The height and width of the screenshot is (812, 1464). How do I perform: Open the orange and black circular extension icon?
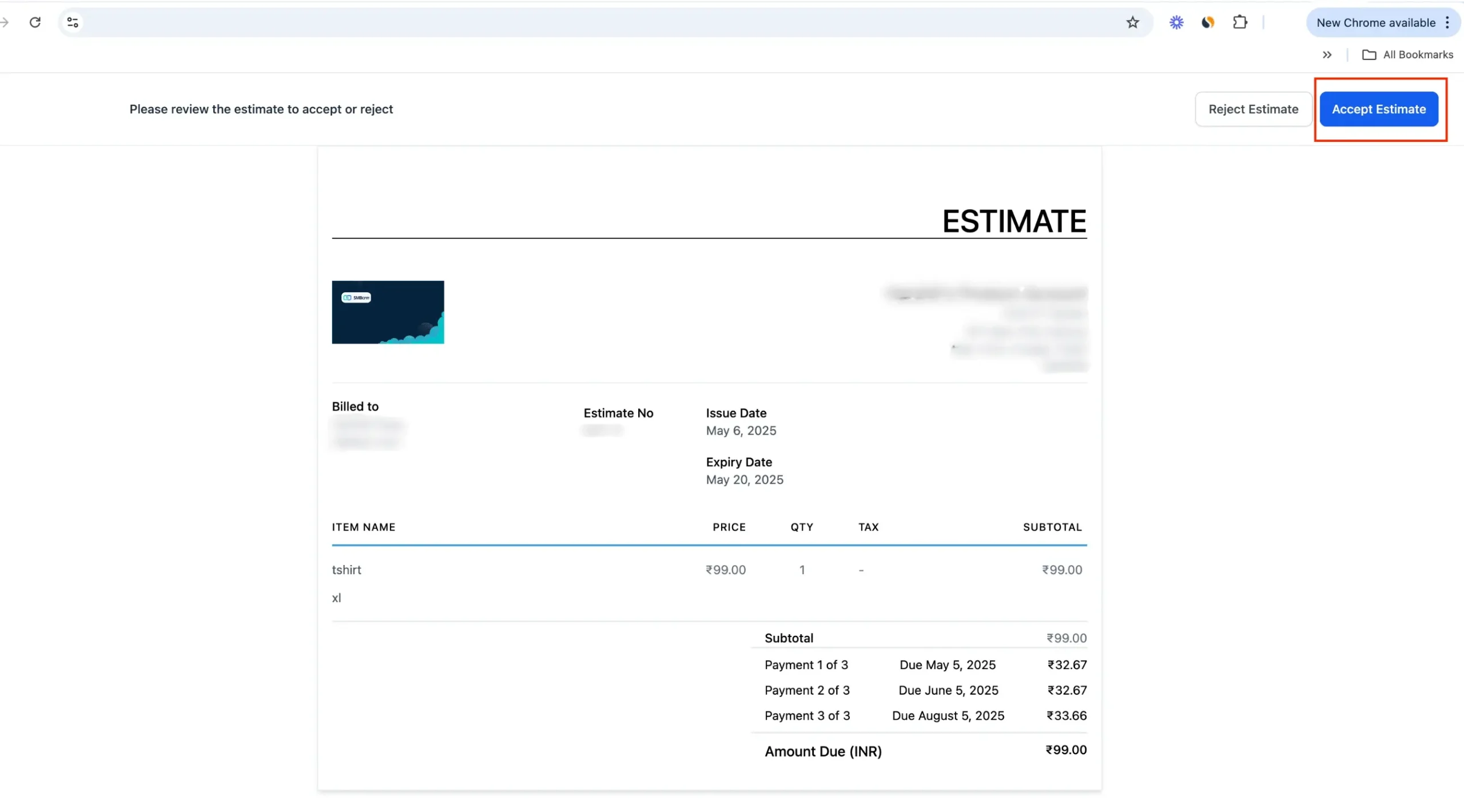coord(1208,22)
